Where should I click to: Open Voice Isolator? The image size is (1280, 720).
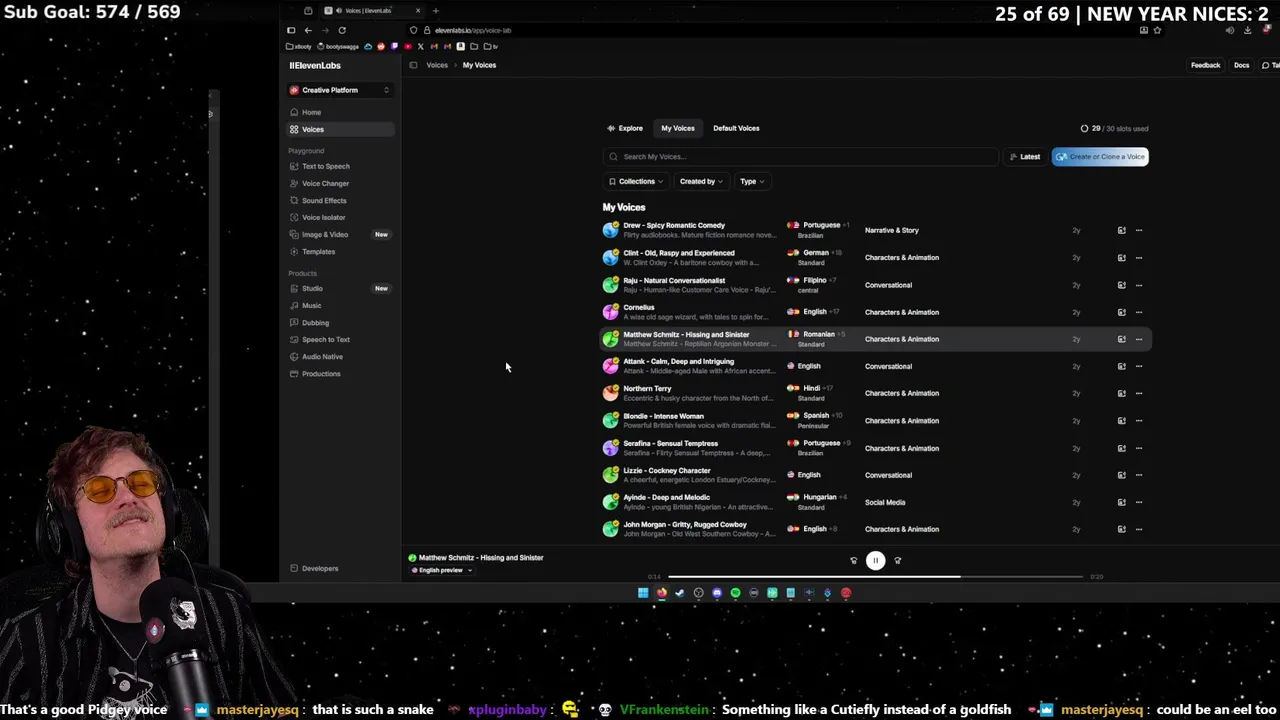(x=339, y=217)
